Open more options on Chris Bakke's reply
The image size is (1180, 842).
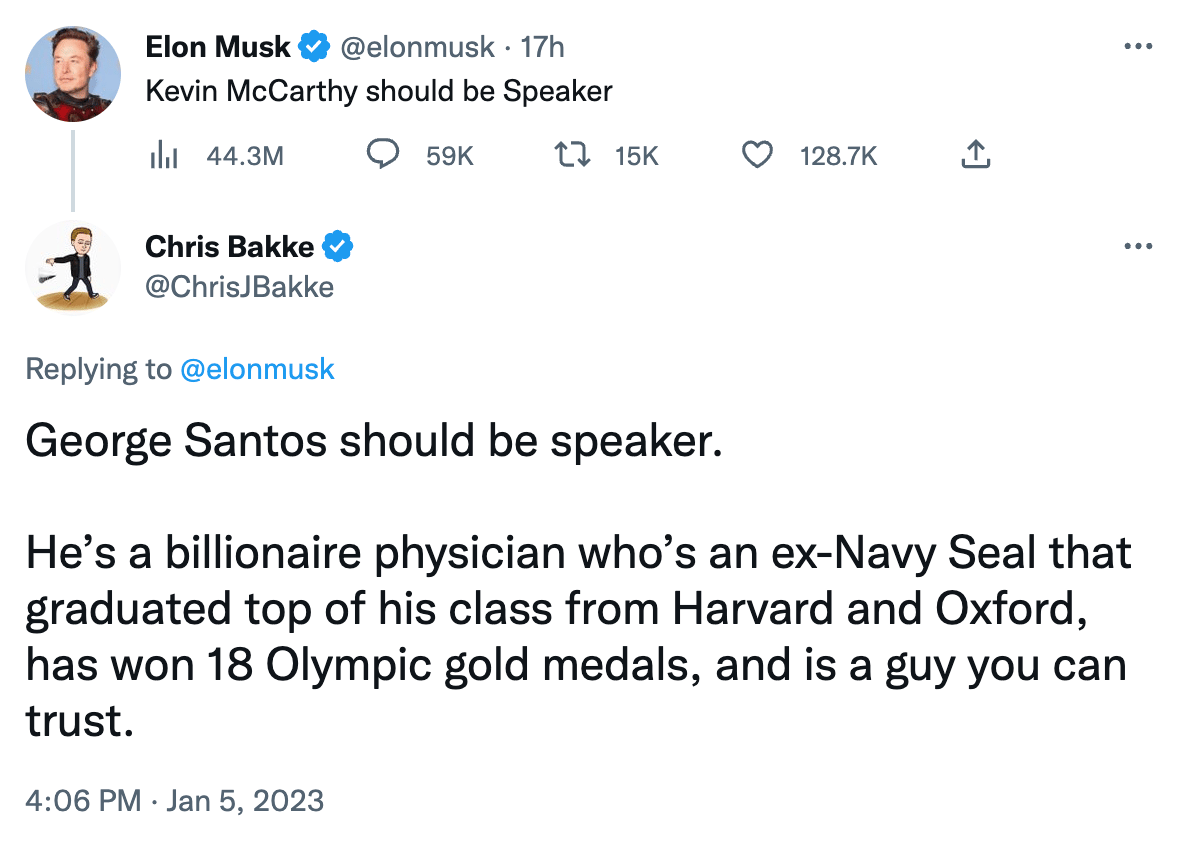pyautogui.click(x=1138, y=246)
